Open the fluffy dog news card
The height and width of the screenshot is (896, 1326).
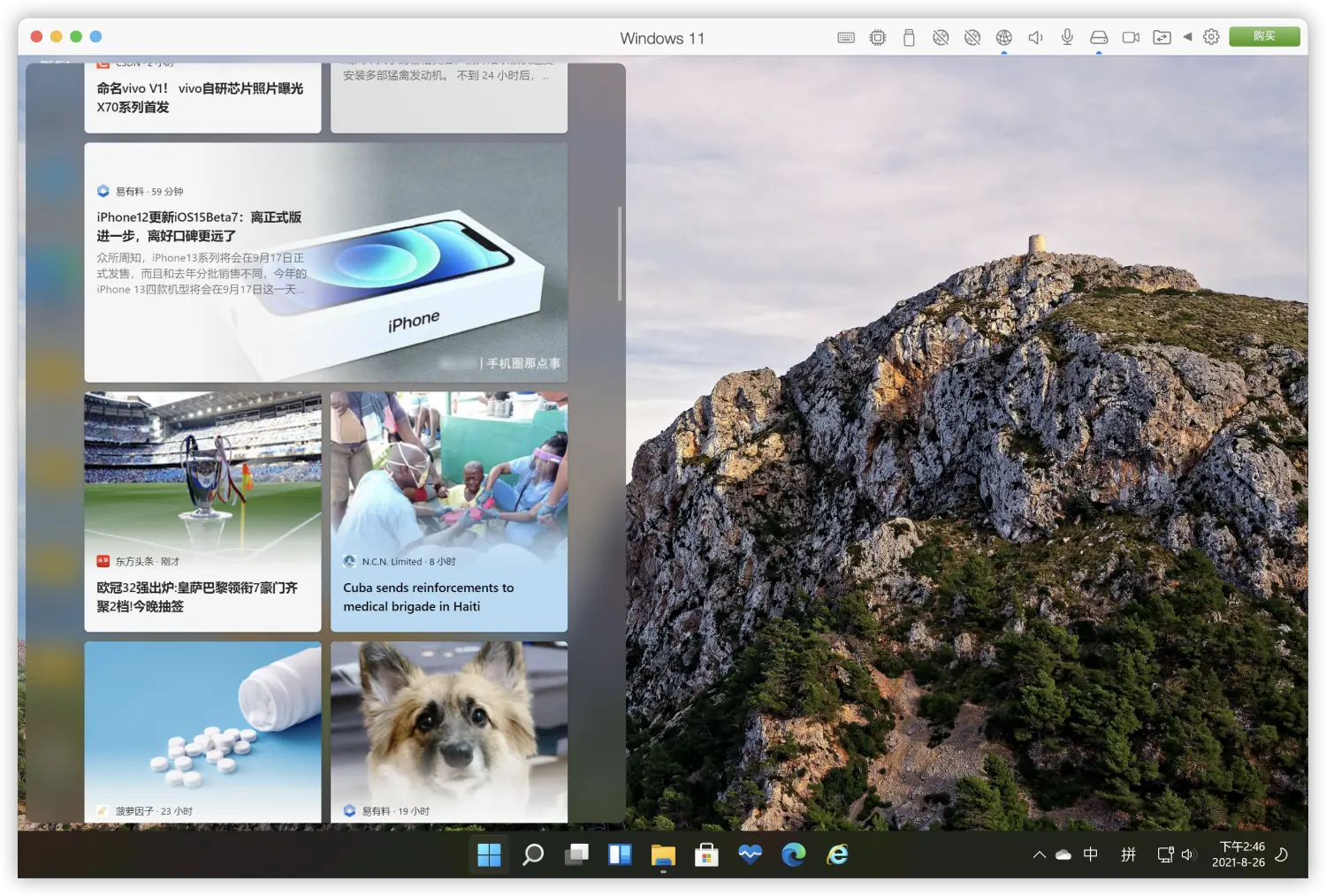pos(449,733)
